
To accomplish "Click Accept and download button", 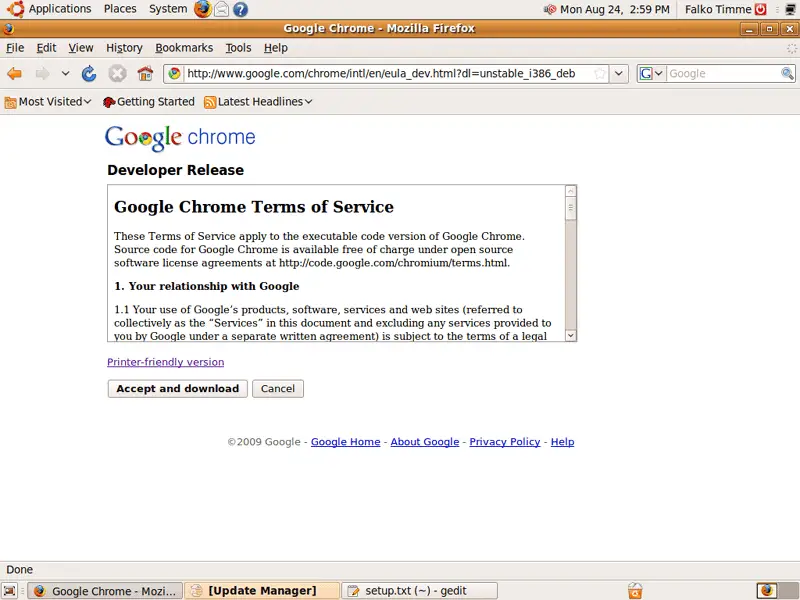I will 178,389.
